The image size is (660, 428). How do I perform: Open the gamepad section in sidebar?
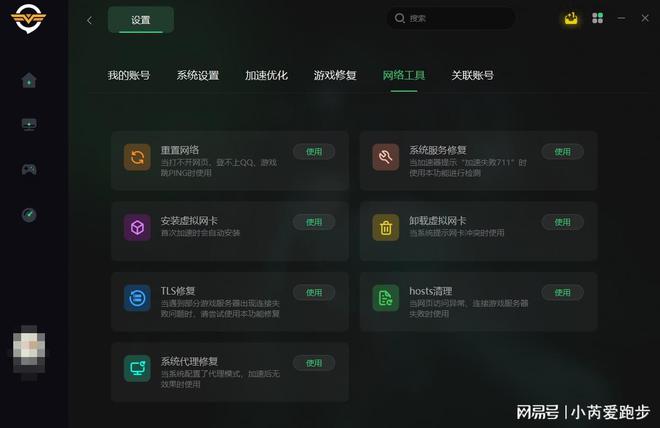tap(29, 169)
